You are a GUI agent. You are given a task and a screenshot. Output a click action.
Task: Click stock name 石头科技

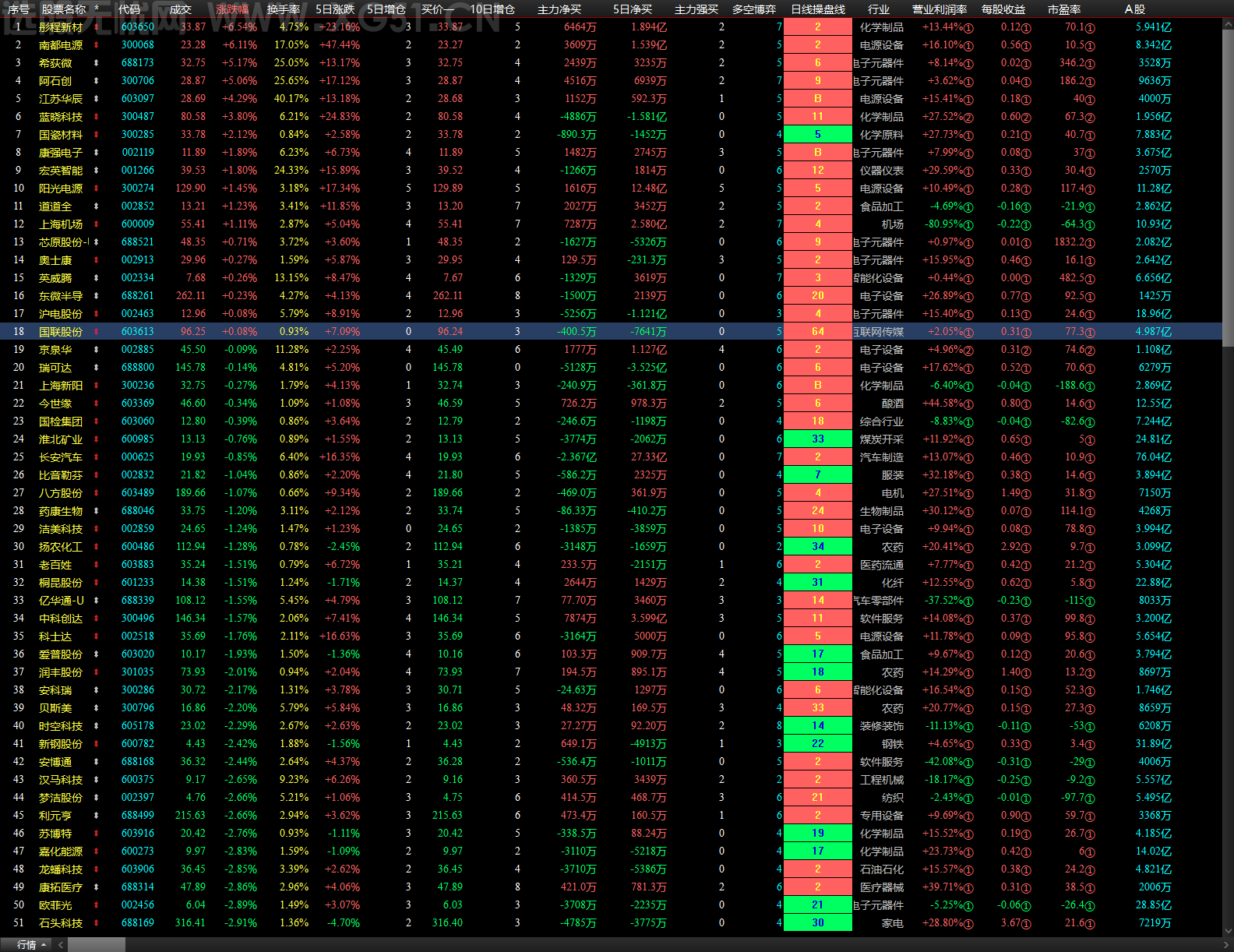point(61,923)
